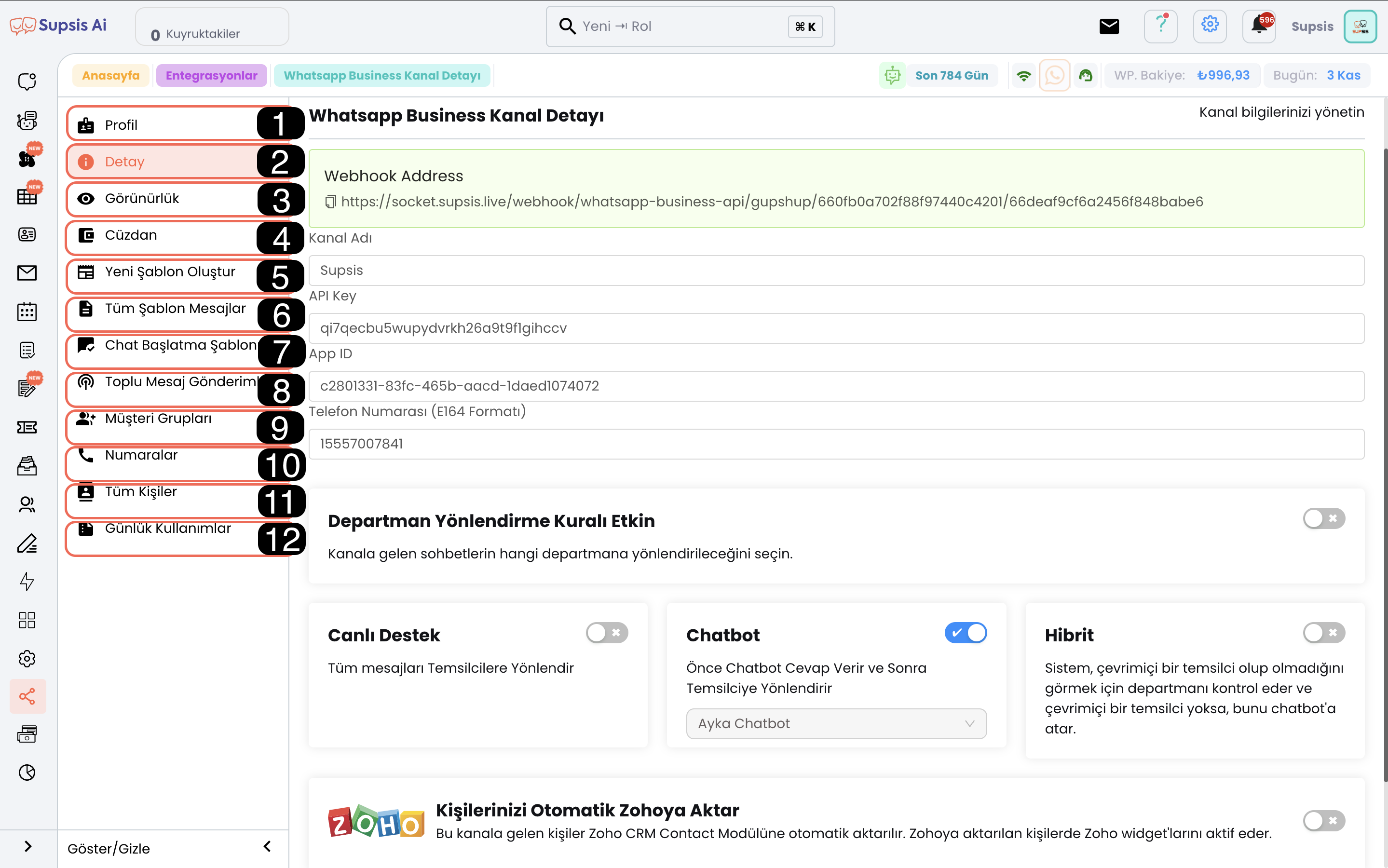Click the Telefon Numarası input field

(836, 444)
